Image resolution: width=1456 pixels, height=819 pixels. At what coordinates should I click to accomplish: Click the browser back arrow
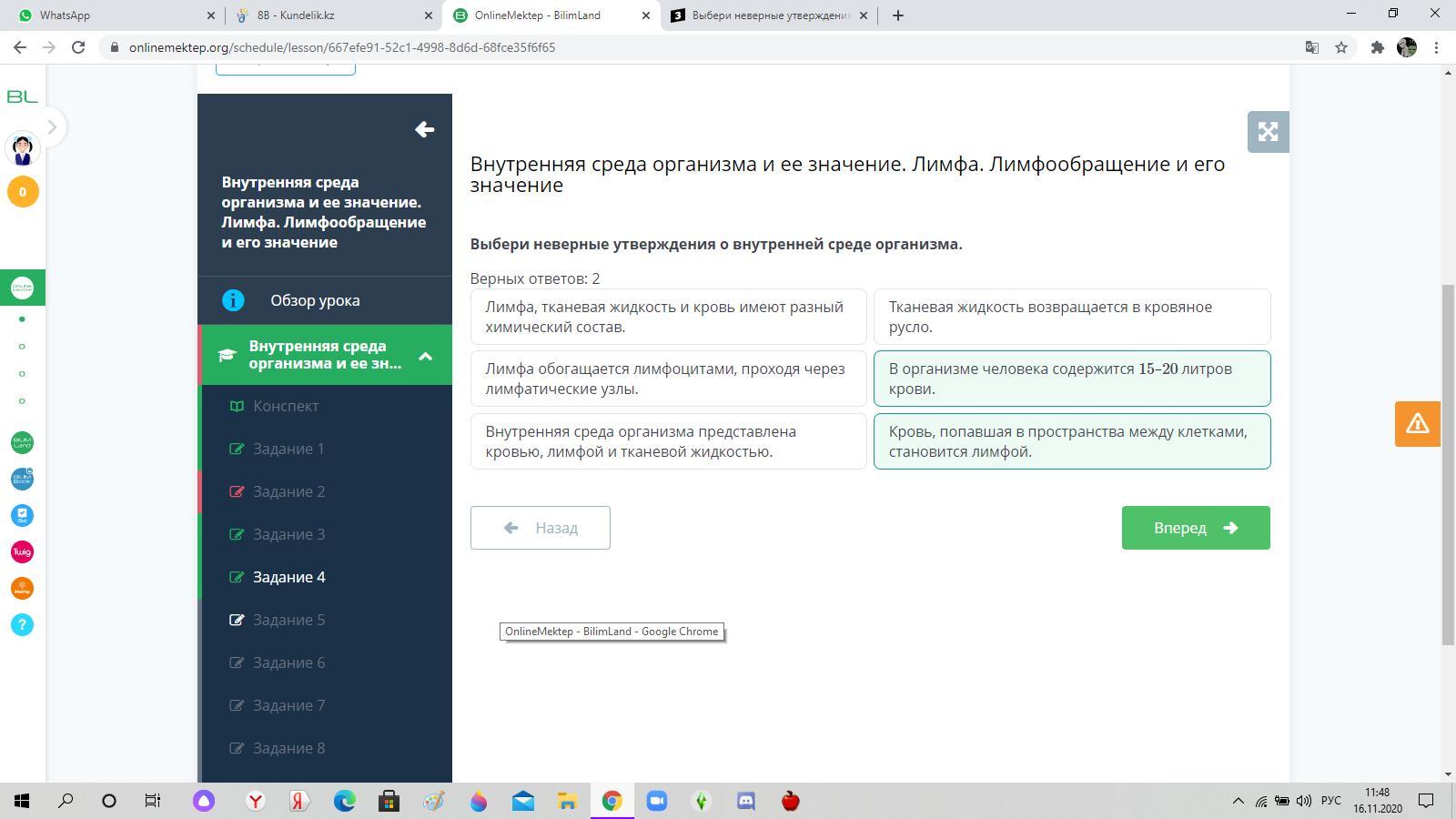(x=20, y=47)
